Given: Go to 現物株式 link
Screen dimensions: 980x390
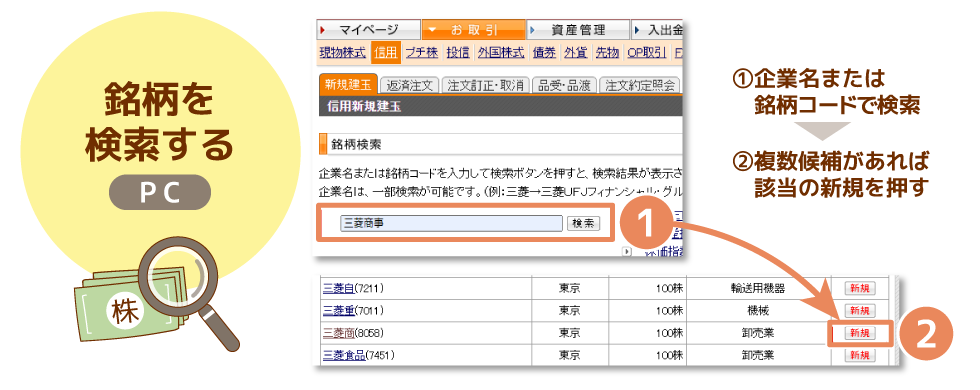Looking at the screenshot, I should point(342,53).
